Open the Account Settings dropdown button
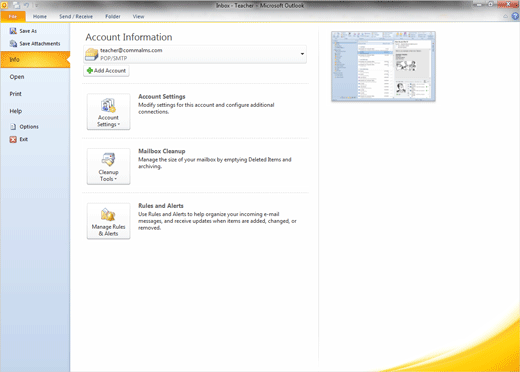The height and width of the screenshot is (372, 520). tap(108, 112)
